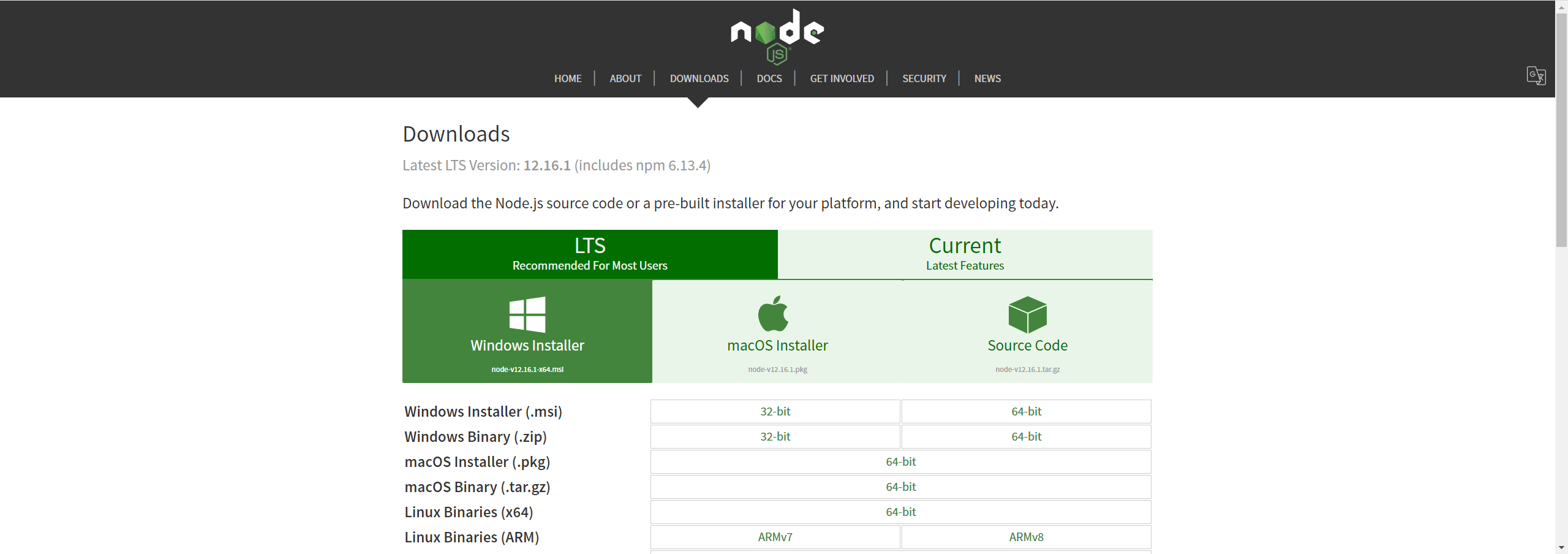Download 32-bit Windows Installer (.msi)
1568x554 pixels.
pyautogui.click(x=775, y=412)
